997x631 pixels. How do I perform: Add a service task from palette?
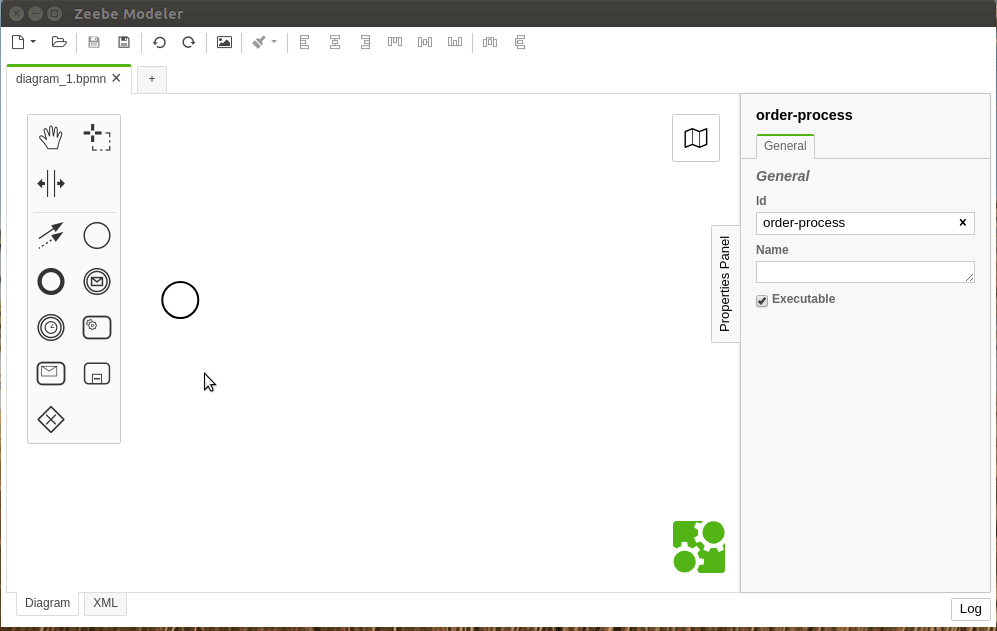(x=97, y=327)
